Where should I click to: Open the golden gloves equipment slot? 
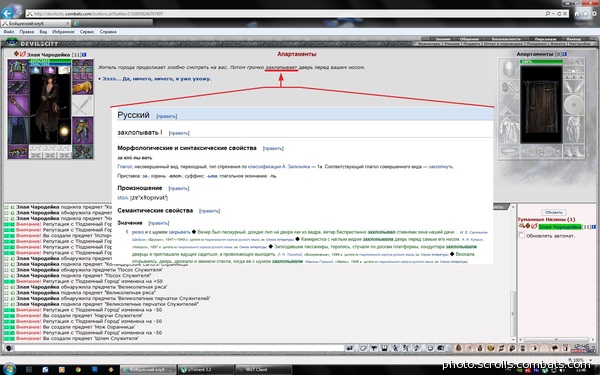82,88
